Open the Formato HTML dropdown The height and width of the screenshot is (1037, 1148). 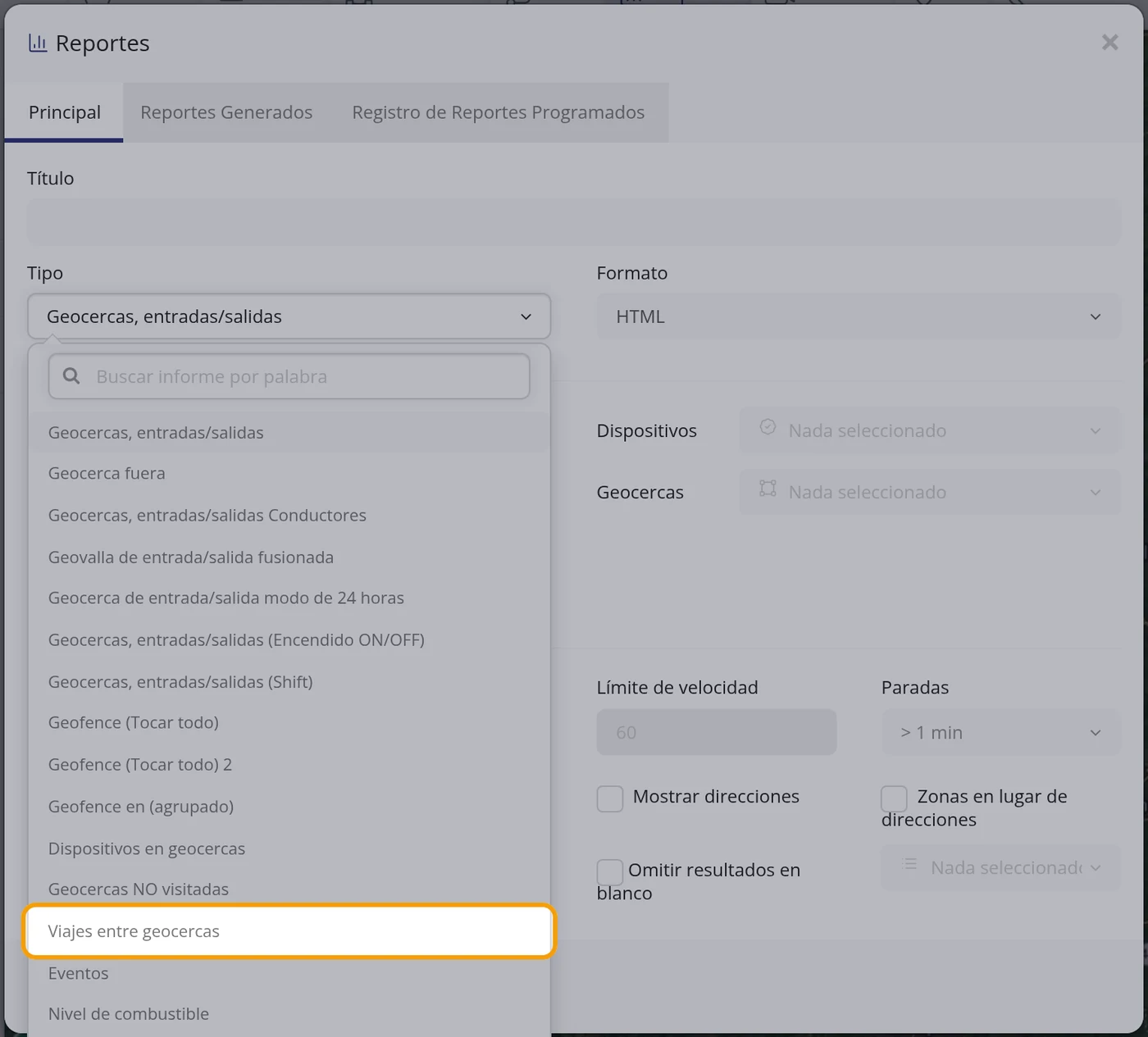coord(859,316)
